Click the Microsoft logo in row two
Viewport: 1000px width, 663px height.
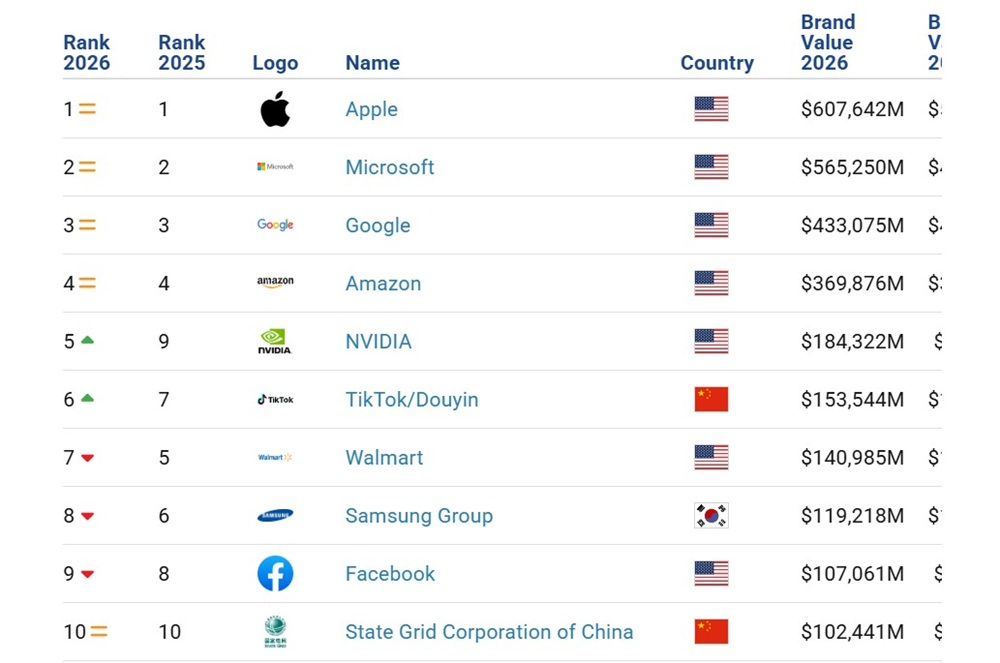point(275,167)
